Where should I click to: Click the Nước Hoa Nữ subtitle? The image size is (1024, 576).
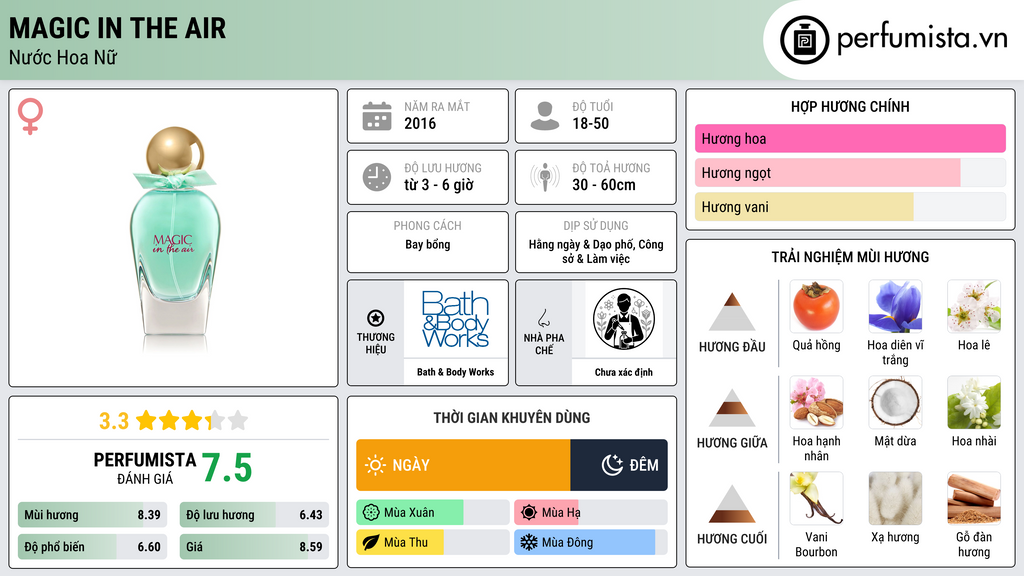(x=63, y=57)
